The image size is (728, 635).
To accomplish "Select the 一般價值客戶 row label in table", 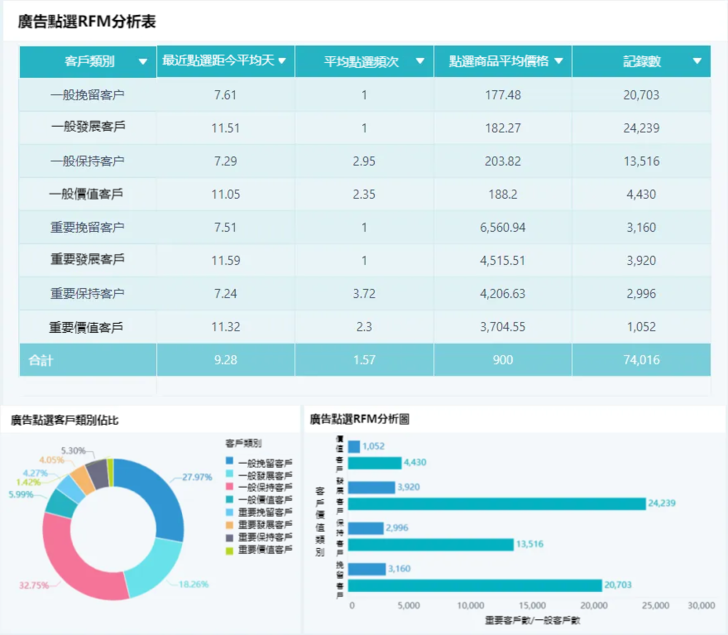I will coord(87,194).
